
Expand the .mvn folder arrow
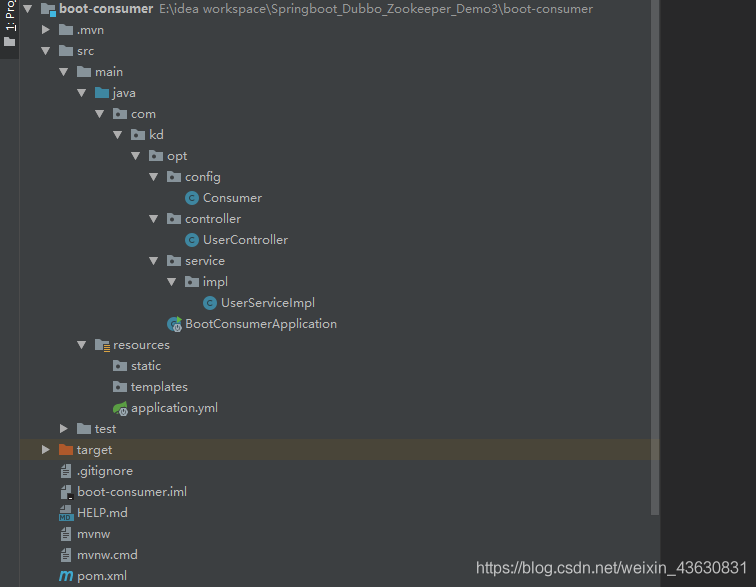46,30
